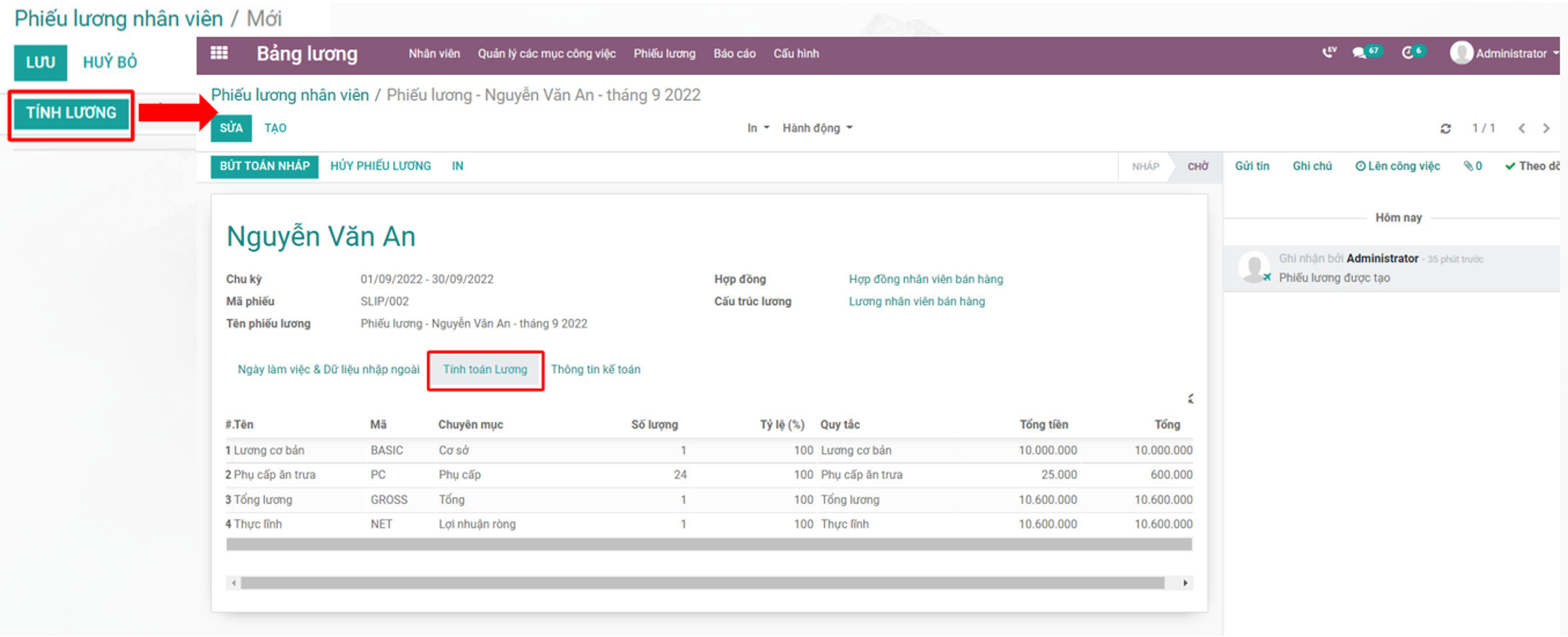Click the NET code cell
This screenshot has width=1568, height=637.
[x=381, y=524]
